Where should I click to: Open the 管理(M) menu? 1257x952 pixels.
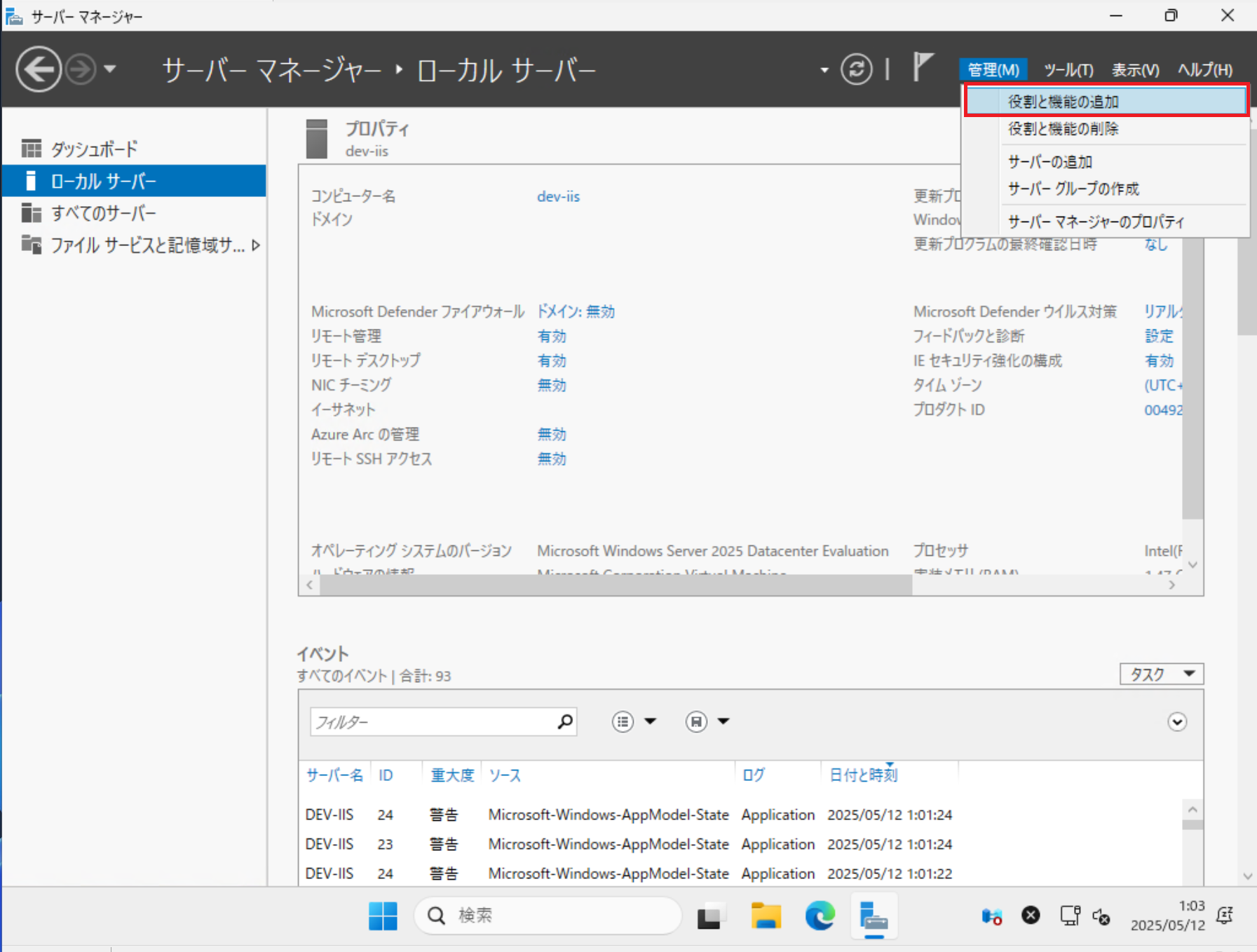pos(993,69)
